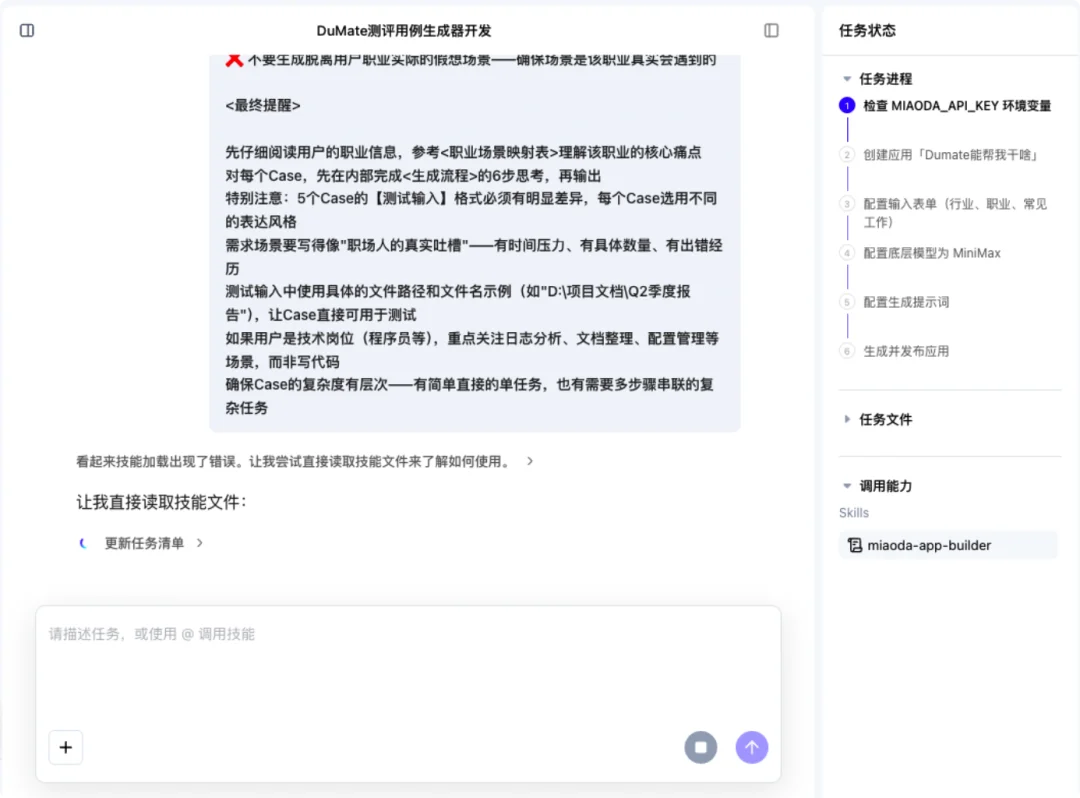
Task: Click the 更新任务清单 action link
Action: coord(145,543)
